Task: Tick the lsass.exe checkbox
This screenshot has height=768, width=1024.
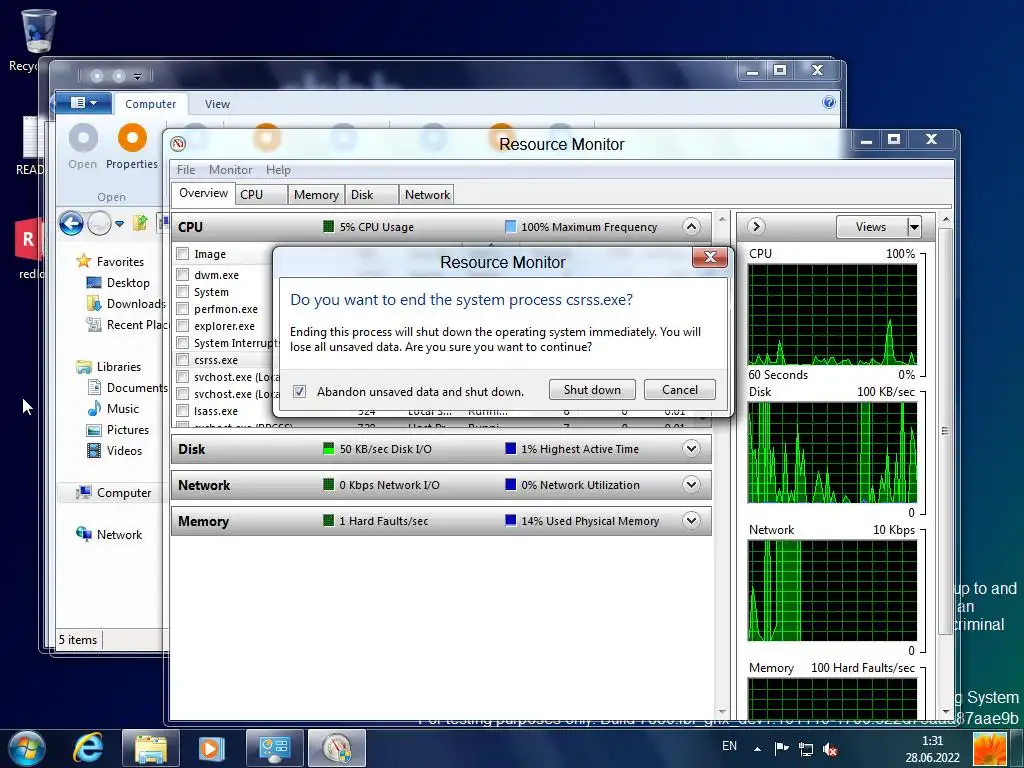Action: point(183,411)
